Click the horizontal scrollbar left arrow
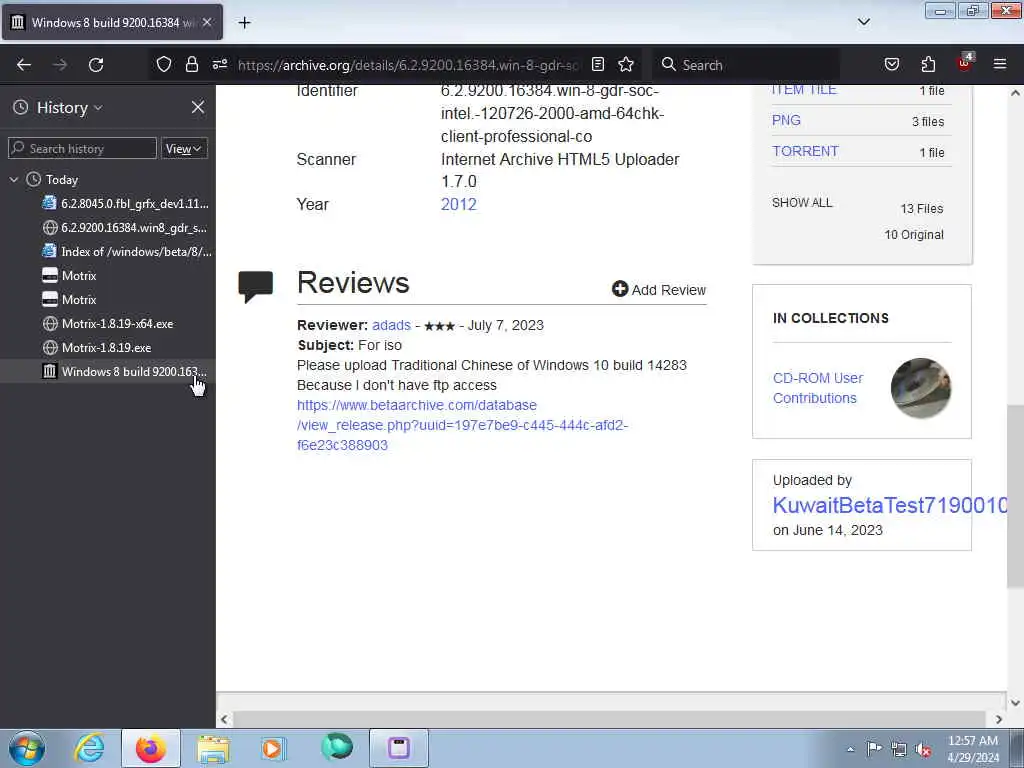Image resolution: width=1024 pixels, height=768 pixels. click(x=224, y=719)
